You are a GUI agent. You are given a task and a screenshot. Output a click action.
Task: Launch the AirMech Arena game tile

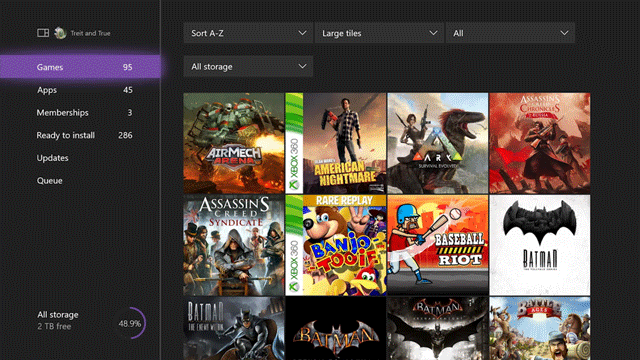tap(233, 143)
